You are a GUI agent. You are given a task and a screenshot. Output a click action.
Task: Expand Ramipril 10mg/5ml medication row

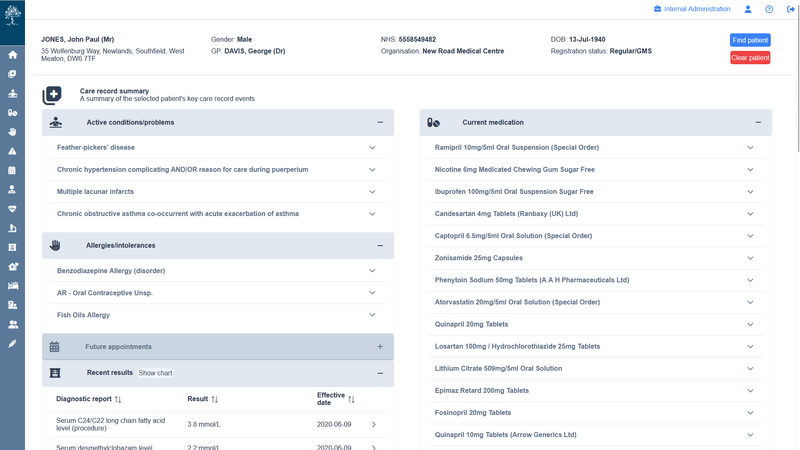click(x=750, y=147)
